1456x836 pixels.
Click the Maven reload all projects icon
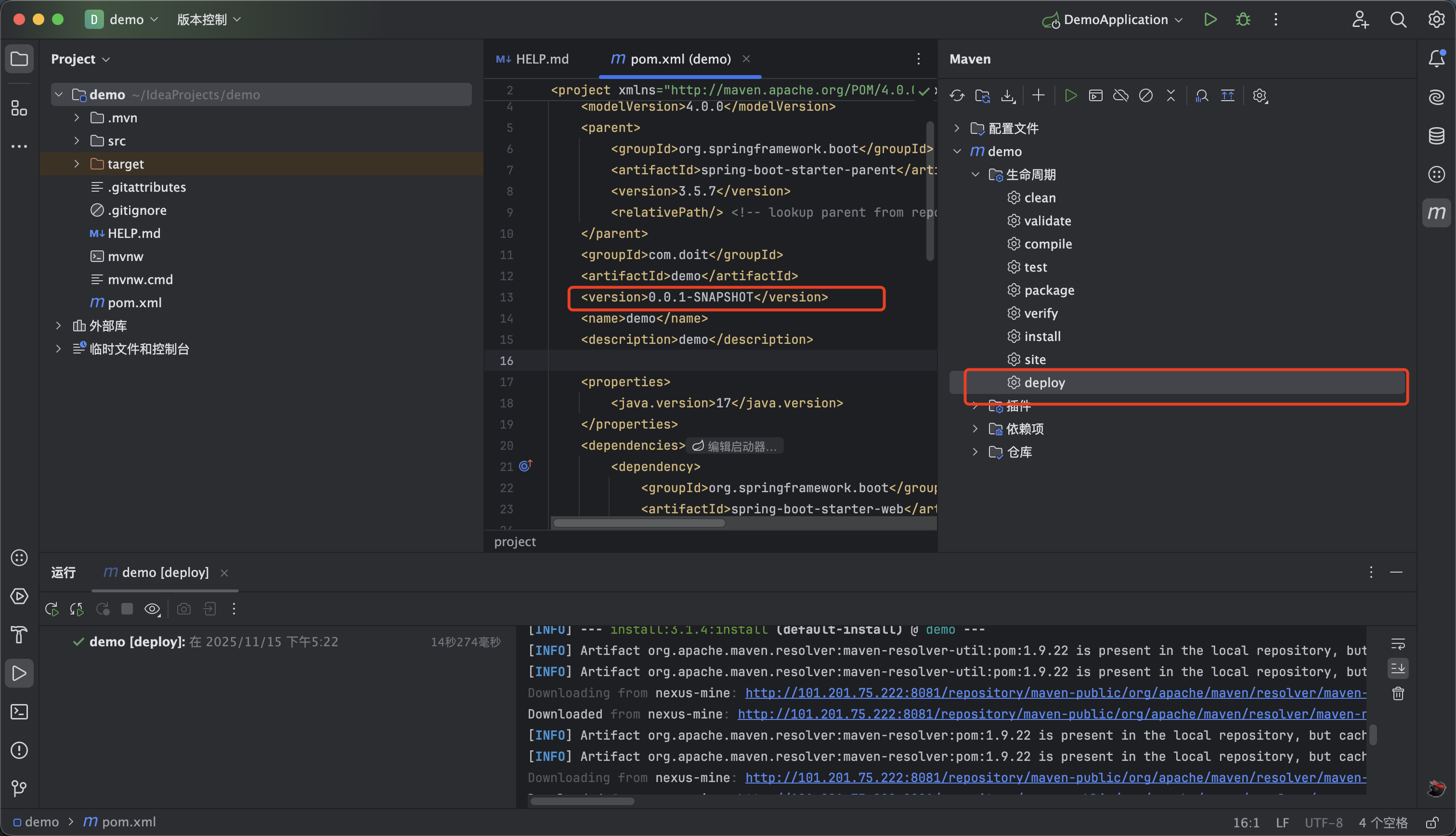pyautogui.click(x=957, y=96)
